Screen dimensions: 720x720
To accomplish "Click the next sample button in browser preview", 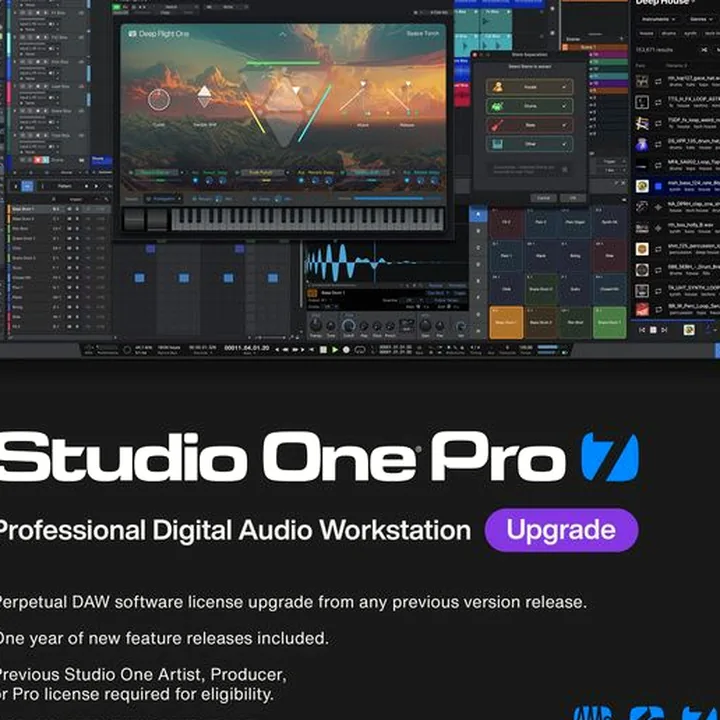I will [x=664, y=330].
